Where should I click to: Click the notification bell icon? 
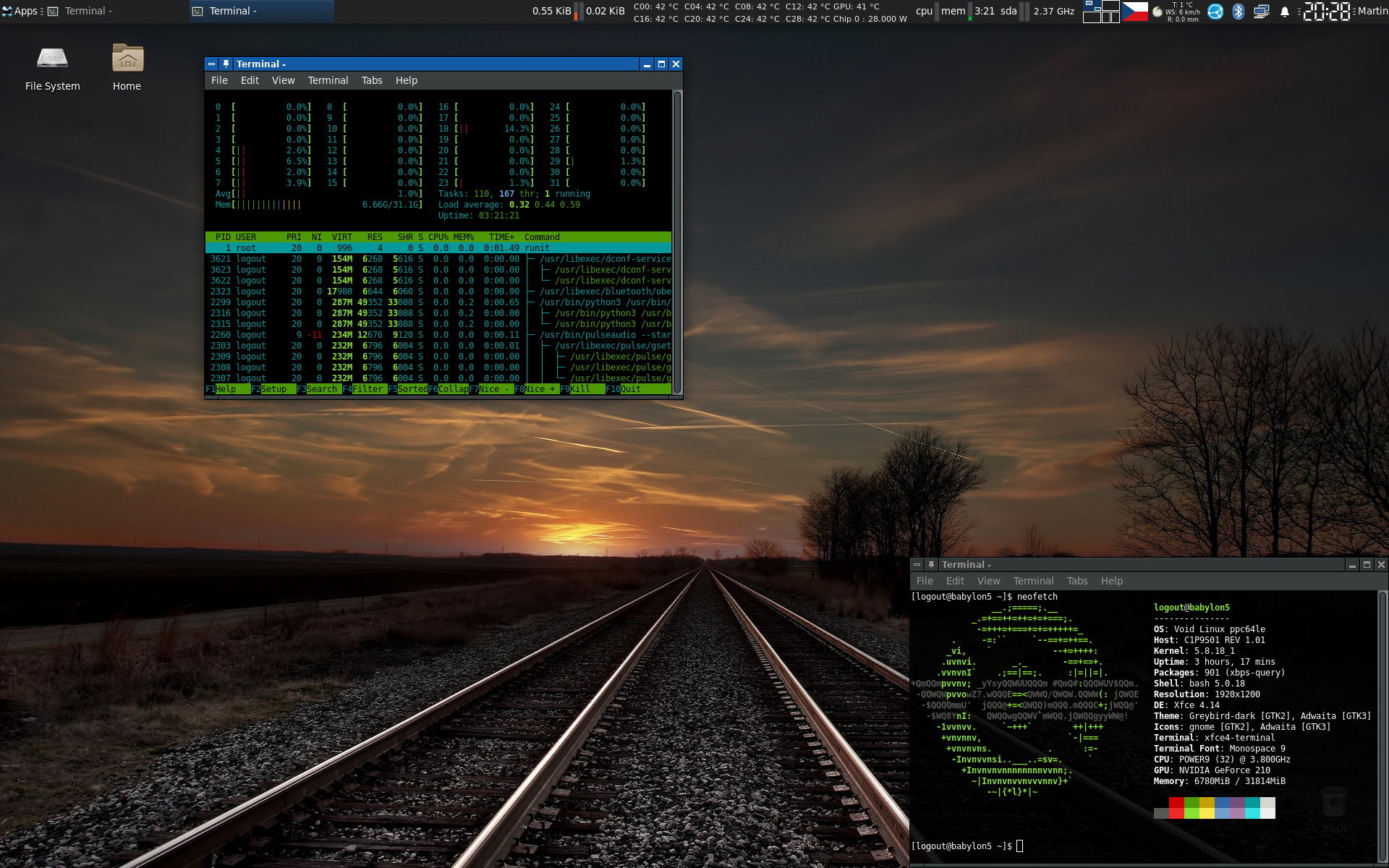[1284, 11]
